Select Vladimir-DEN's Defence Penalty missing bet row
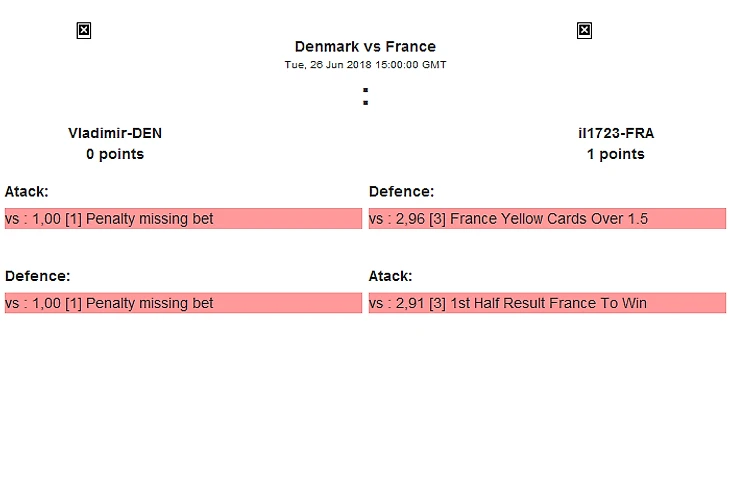 (x=183, y=303)
